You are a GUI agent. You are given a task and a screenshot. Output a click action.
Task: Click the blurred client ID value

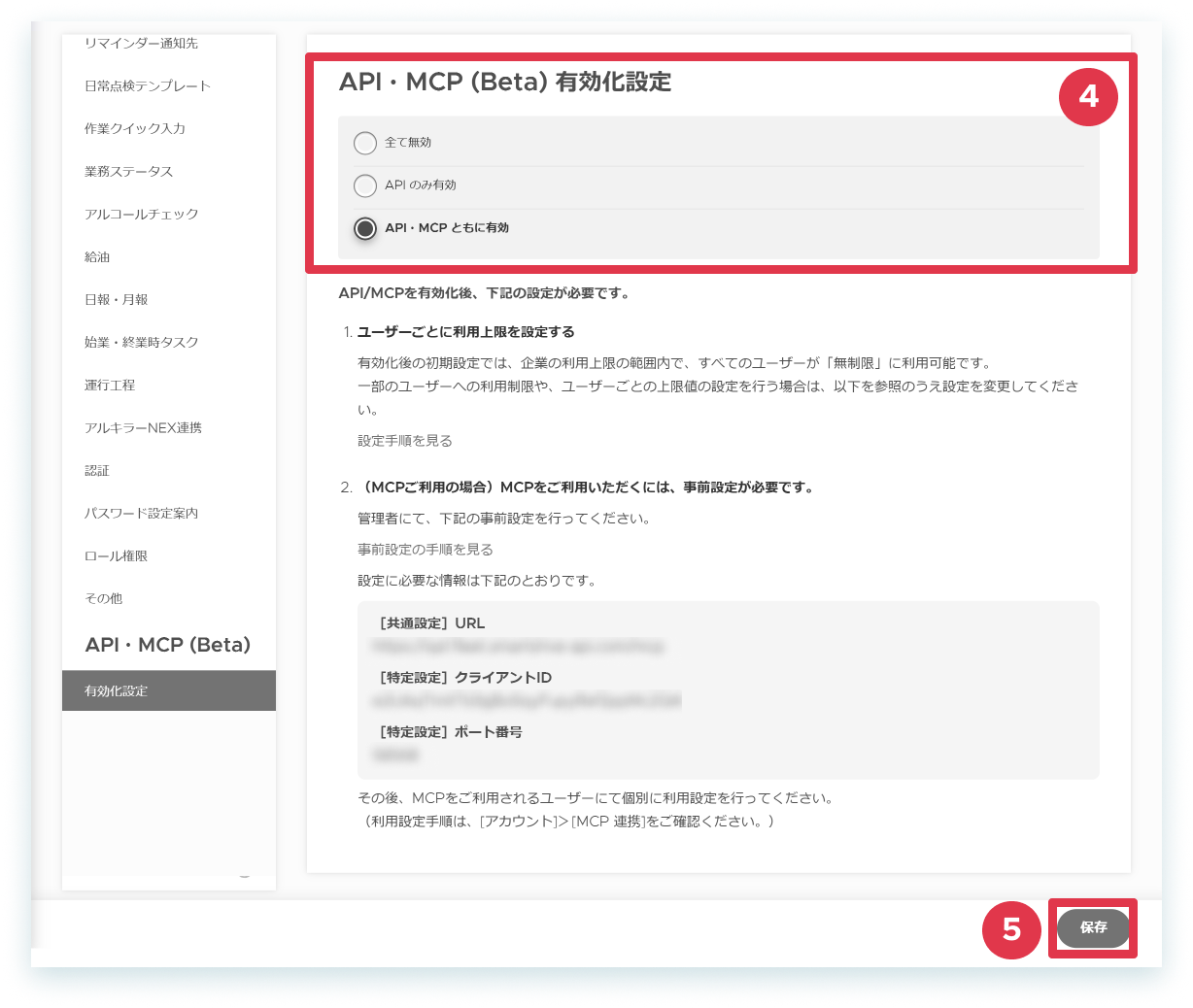528,701
